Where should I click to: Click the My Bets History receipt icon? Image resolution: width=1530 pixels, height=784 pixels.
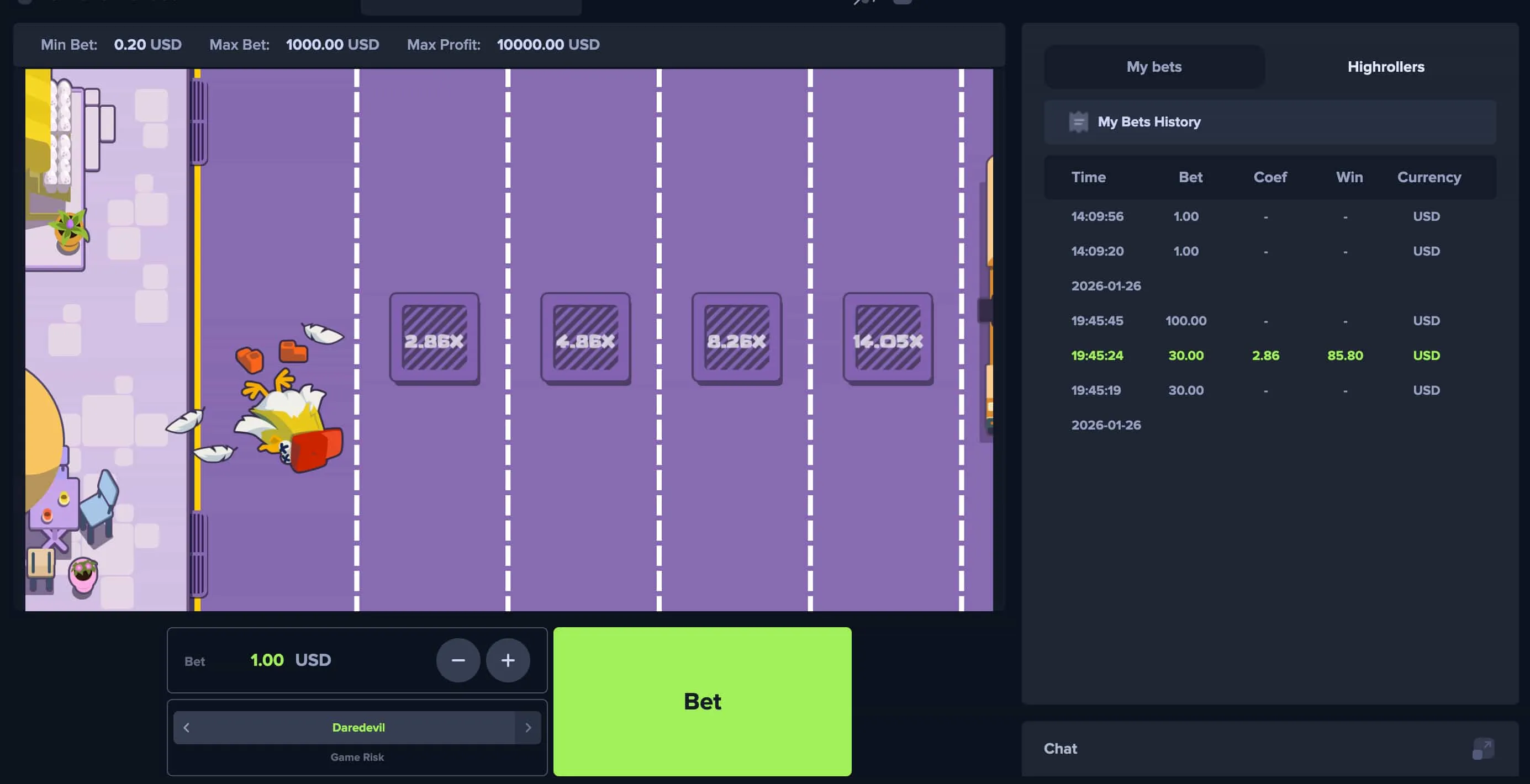1078,121
